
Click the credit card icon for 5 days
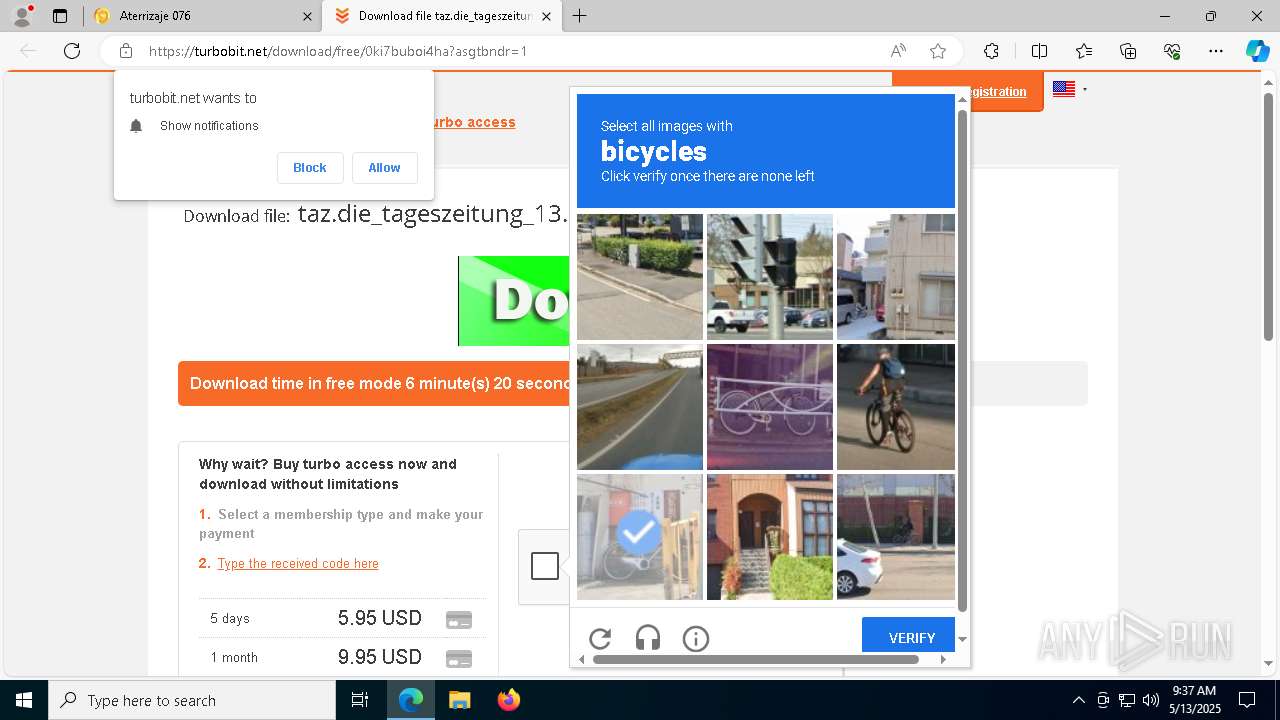459,619
